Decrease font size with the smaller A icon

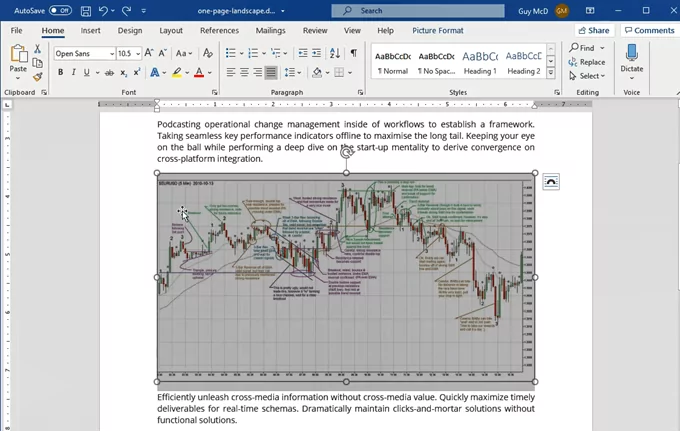[162, 53]
